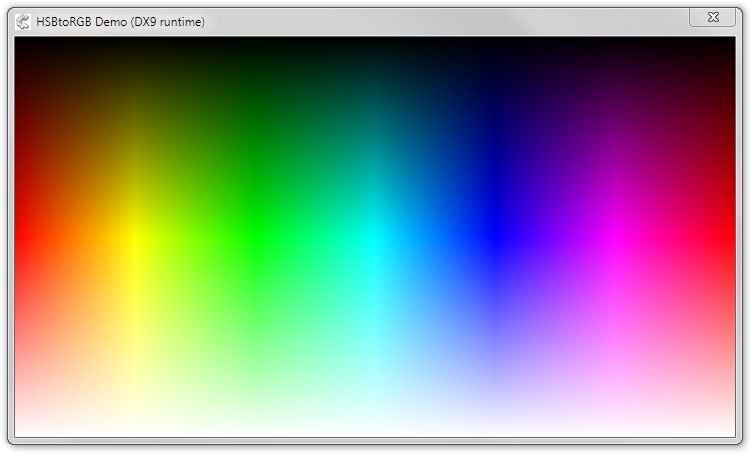
Task: Click the app icon in title bar
Action: [x=23, y=22]
